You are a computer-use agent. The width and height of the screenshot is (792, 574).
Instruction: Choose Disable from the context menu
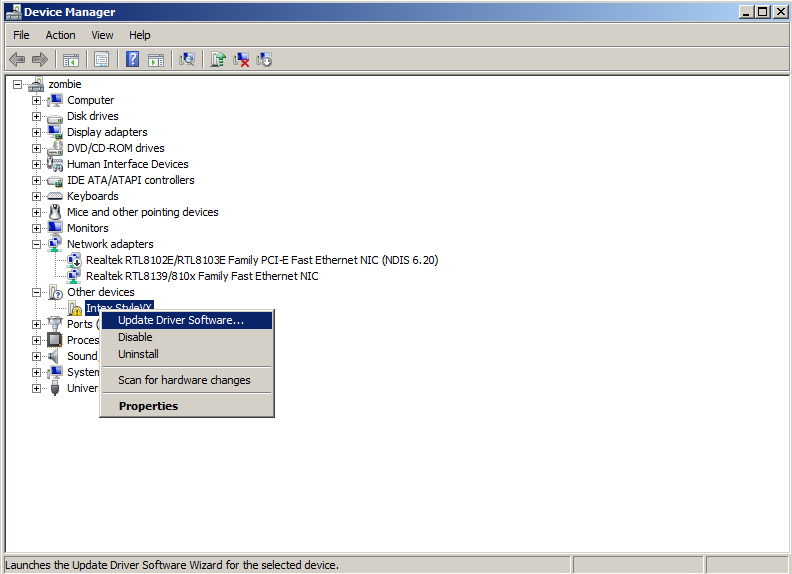pyautogui.click(x=187, y=337)
